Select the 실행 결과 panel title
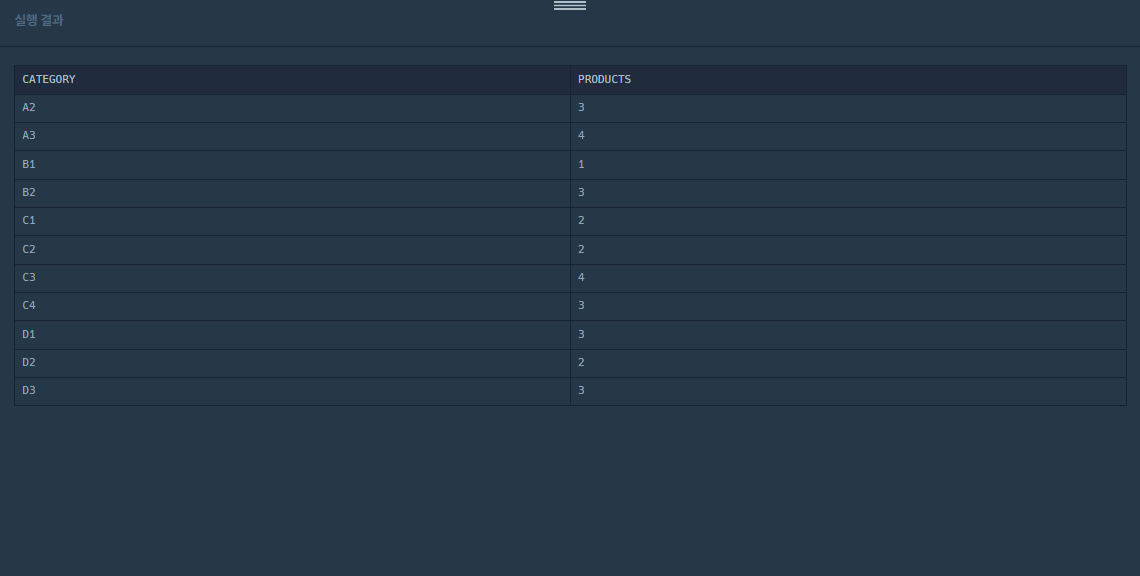This screenshot has width=1140, height=576. click(39, 20)
